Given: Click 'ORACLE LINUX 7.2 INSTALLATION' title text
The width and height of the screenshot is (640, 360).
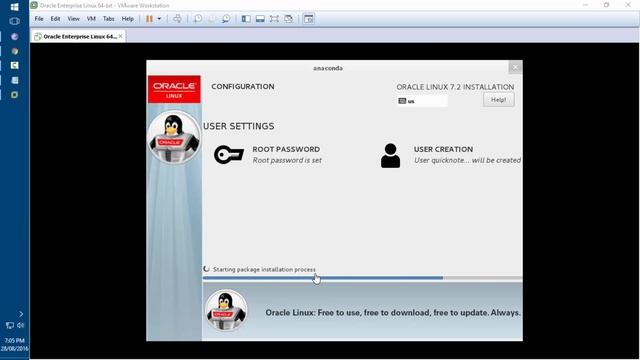Looking at the screenshot, I should pyautogui.click(x=455, y=87).
